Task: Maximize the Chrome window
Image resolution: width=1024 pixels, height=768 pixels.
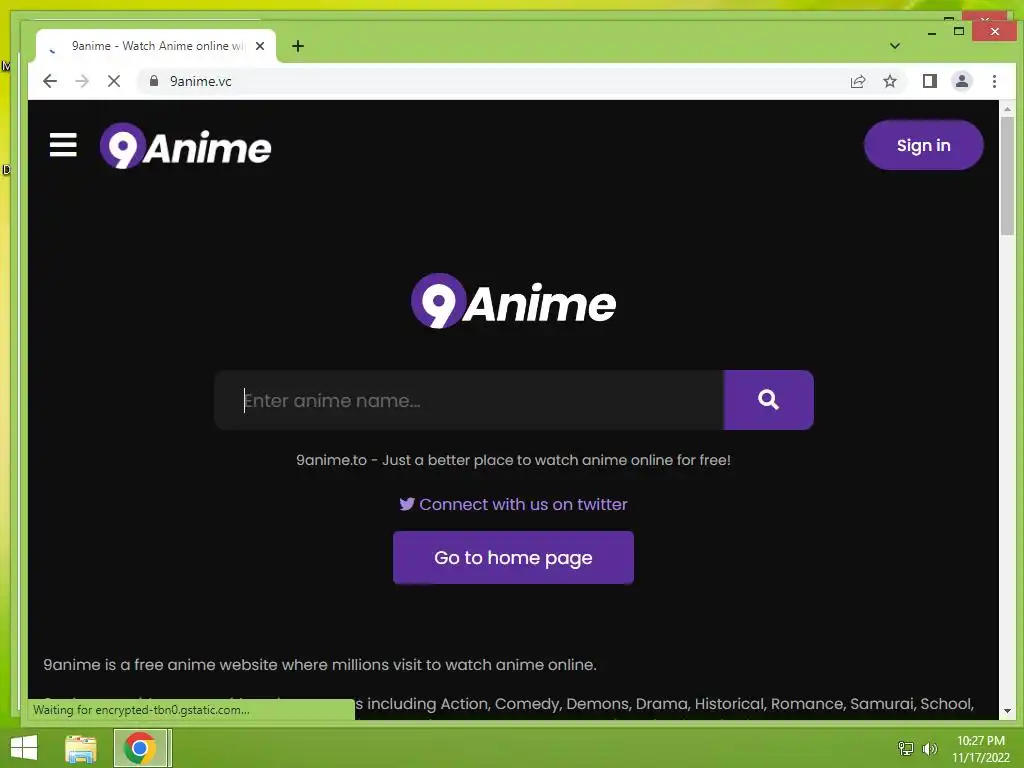Action: (x=959, y=31)
